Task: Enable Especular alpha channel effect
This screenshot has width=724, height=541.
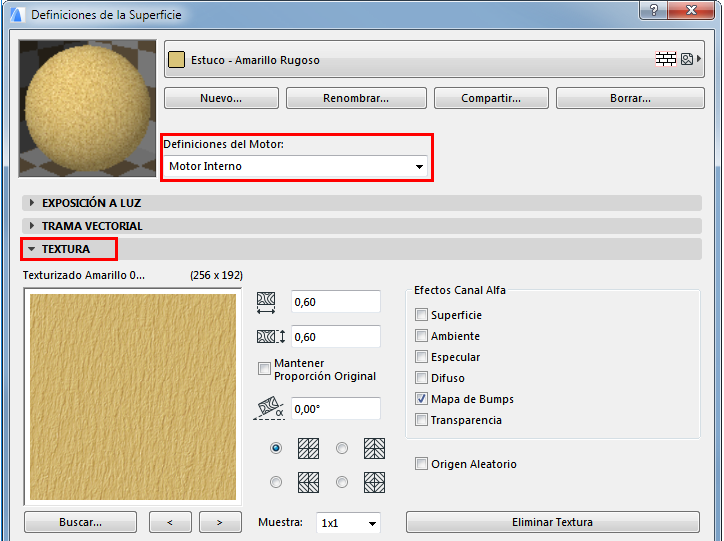Action: click(421, 357)
